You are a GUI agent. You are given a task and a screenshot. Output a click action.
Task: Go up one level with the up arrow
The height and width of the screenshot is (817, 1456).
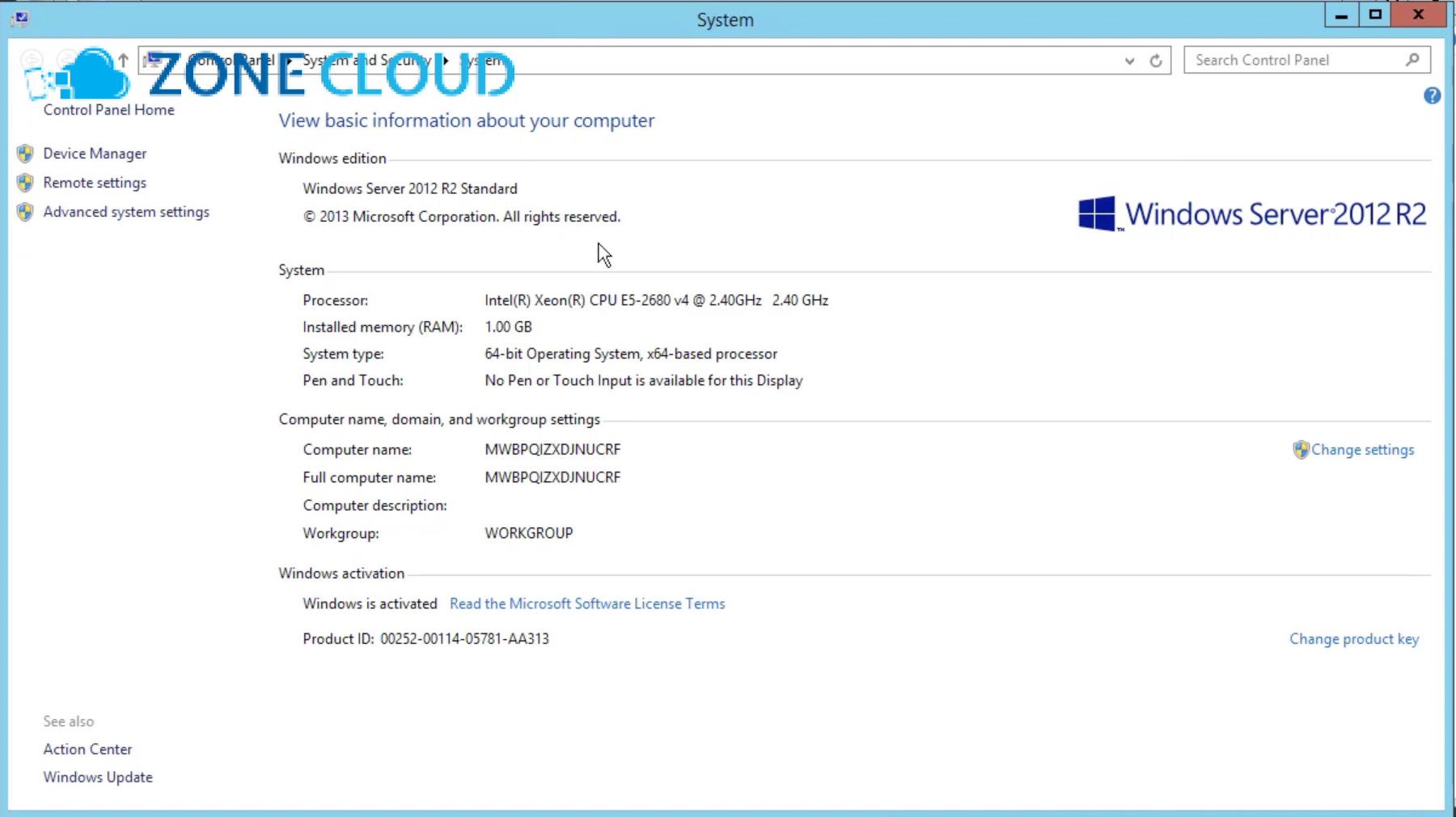click(123, 60)
